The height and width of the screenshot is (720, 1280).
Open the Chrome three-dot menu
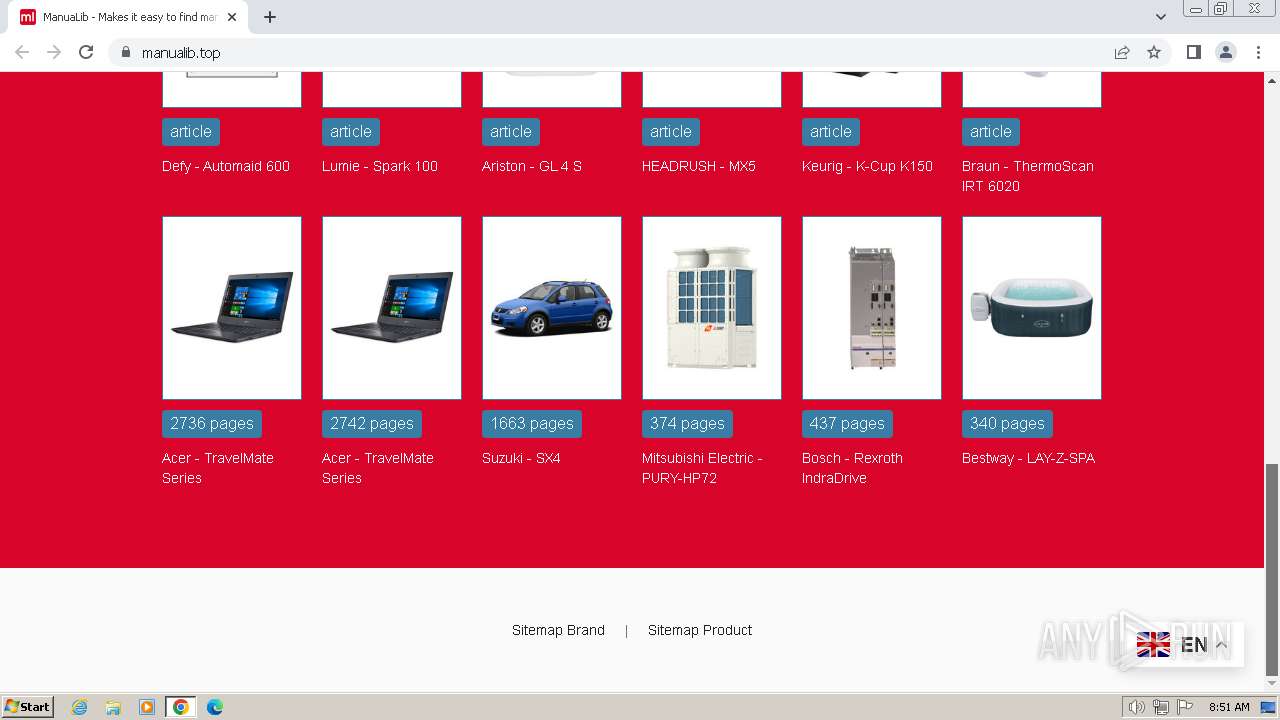[x=1258, y=52]
